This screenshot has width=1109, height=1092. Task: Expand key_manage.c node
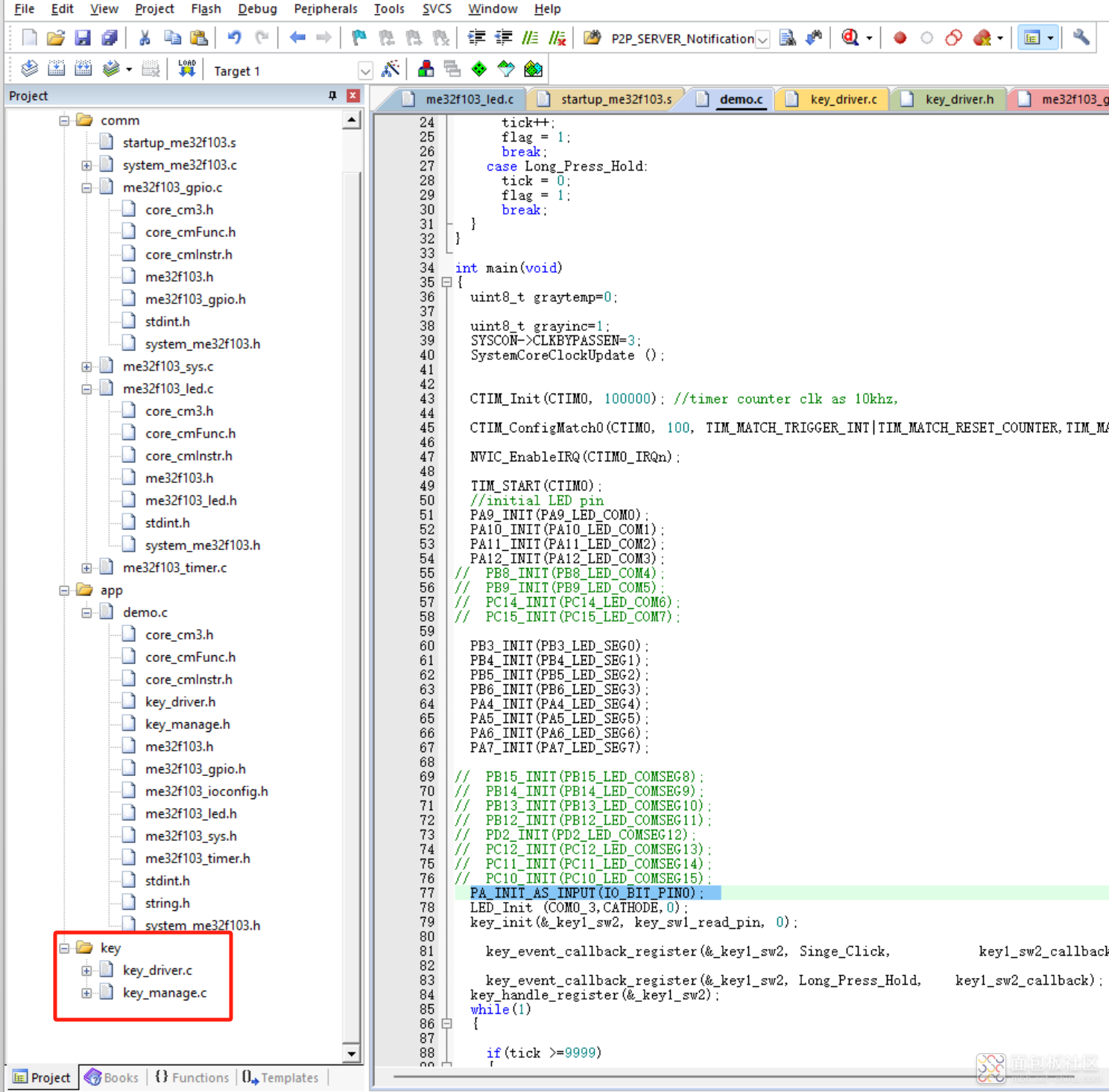coord(86,992)
